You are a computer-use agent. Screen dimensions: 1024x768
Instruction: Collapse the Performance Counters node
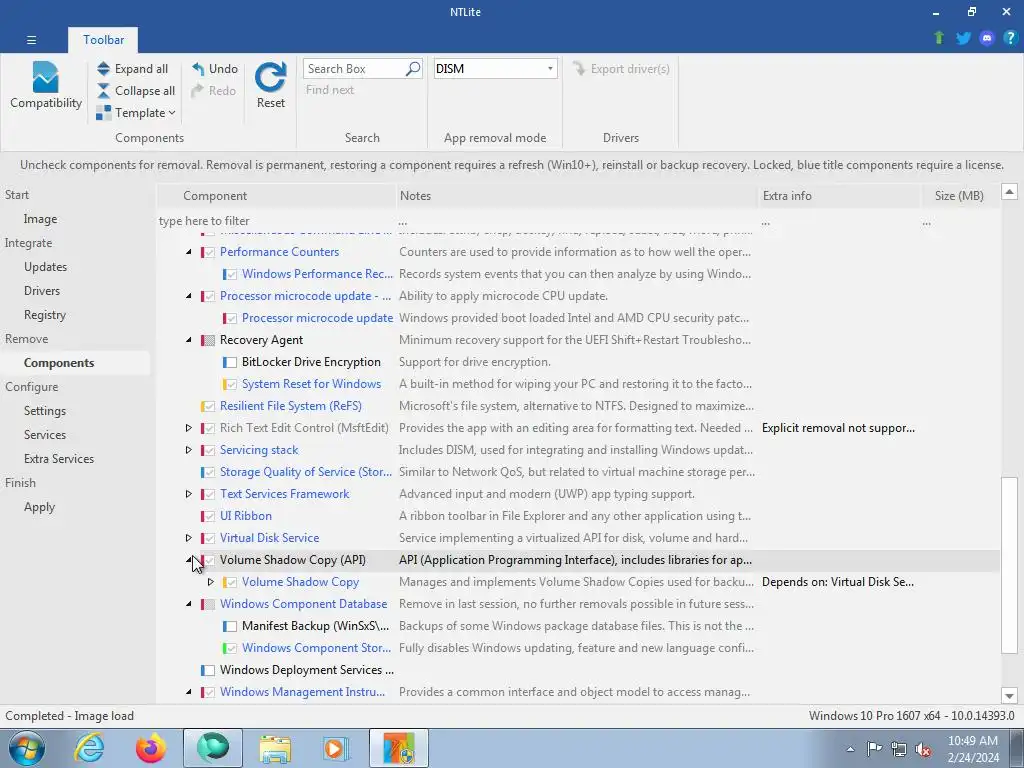[189, 252]
